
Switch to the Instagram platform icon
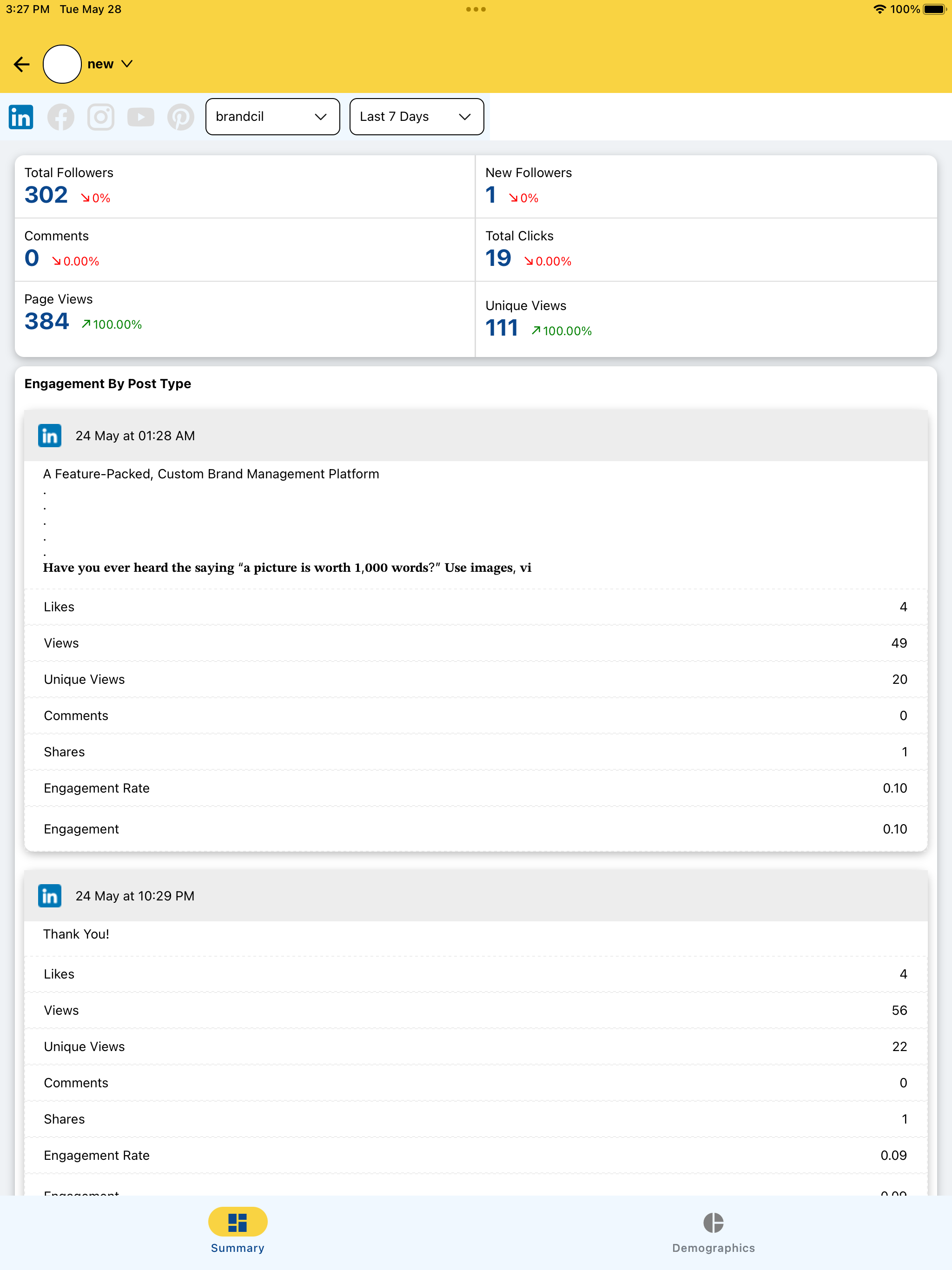click(x=100, y=117)
